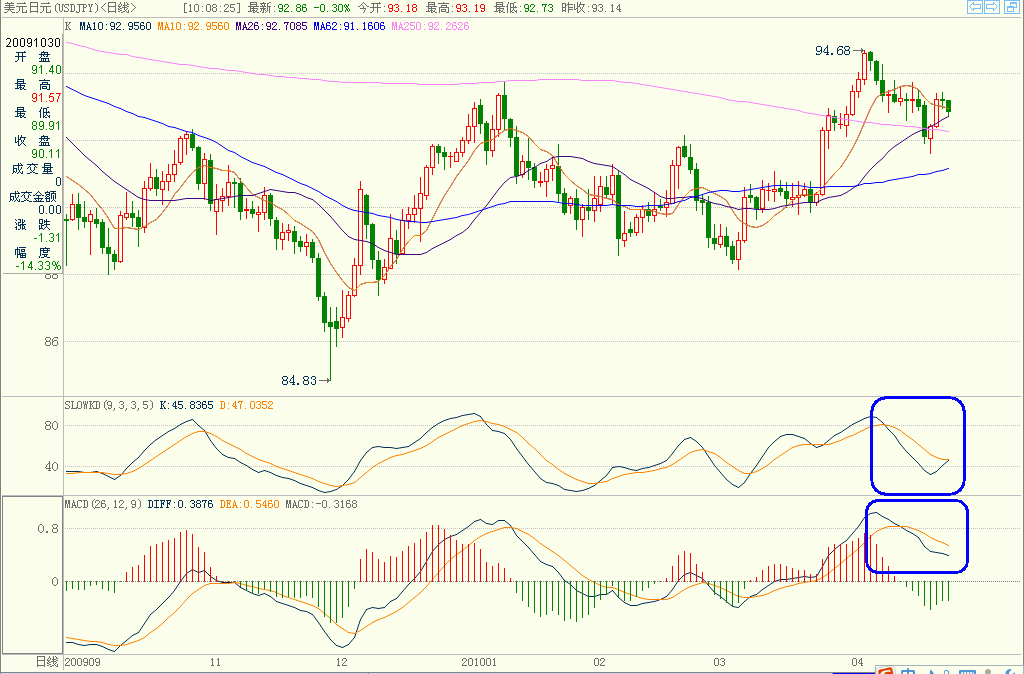Screen dimensions: 1024x674
Task: Click the 02 month marker on the date axis
Action: pos(600,662)
